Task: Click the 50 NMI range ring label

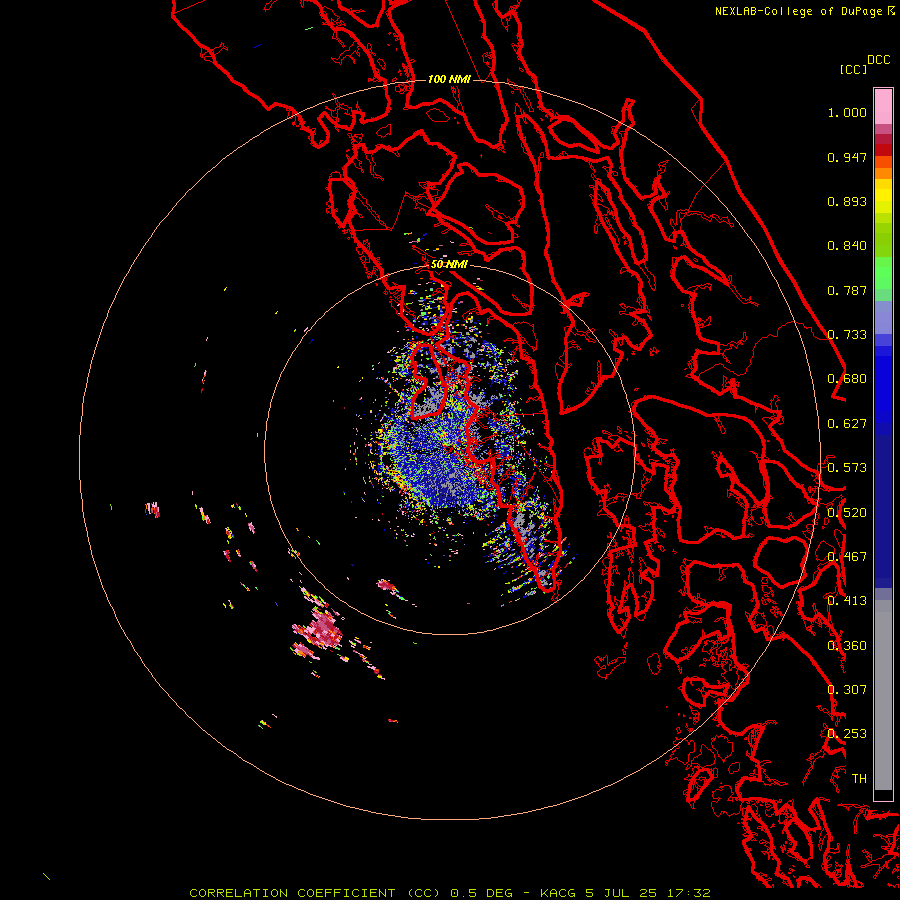Action: (x=449, y=264)
